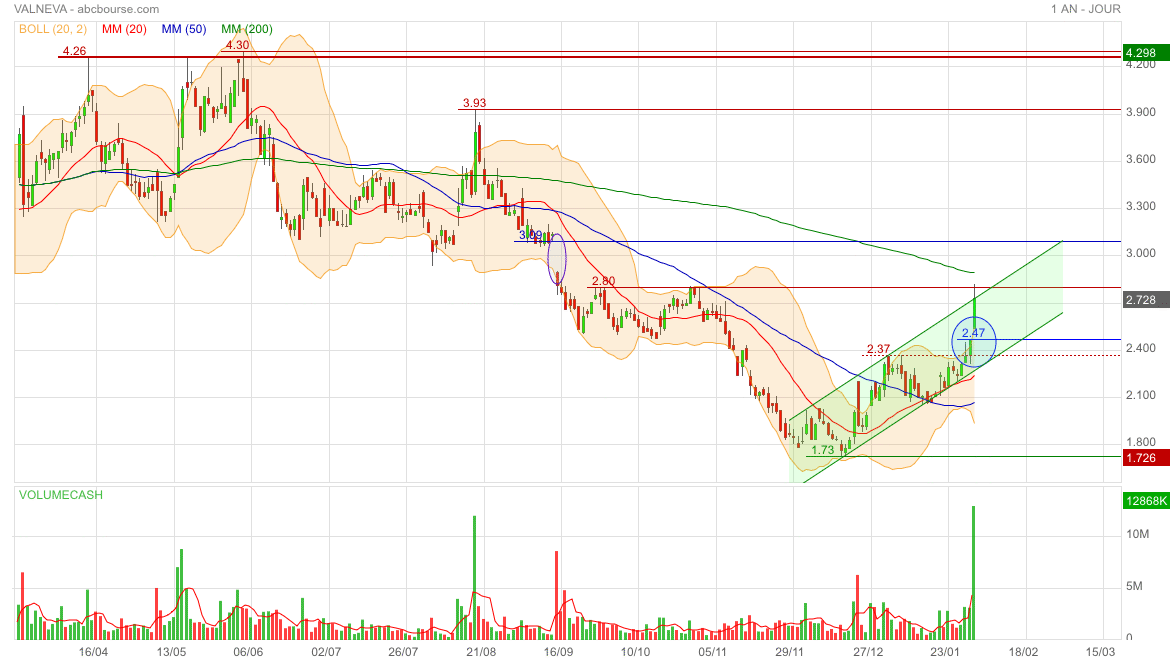Click the 27/12 date axis label

click(868, 652)
